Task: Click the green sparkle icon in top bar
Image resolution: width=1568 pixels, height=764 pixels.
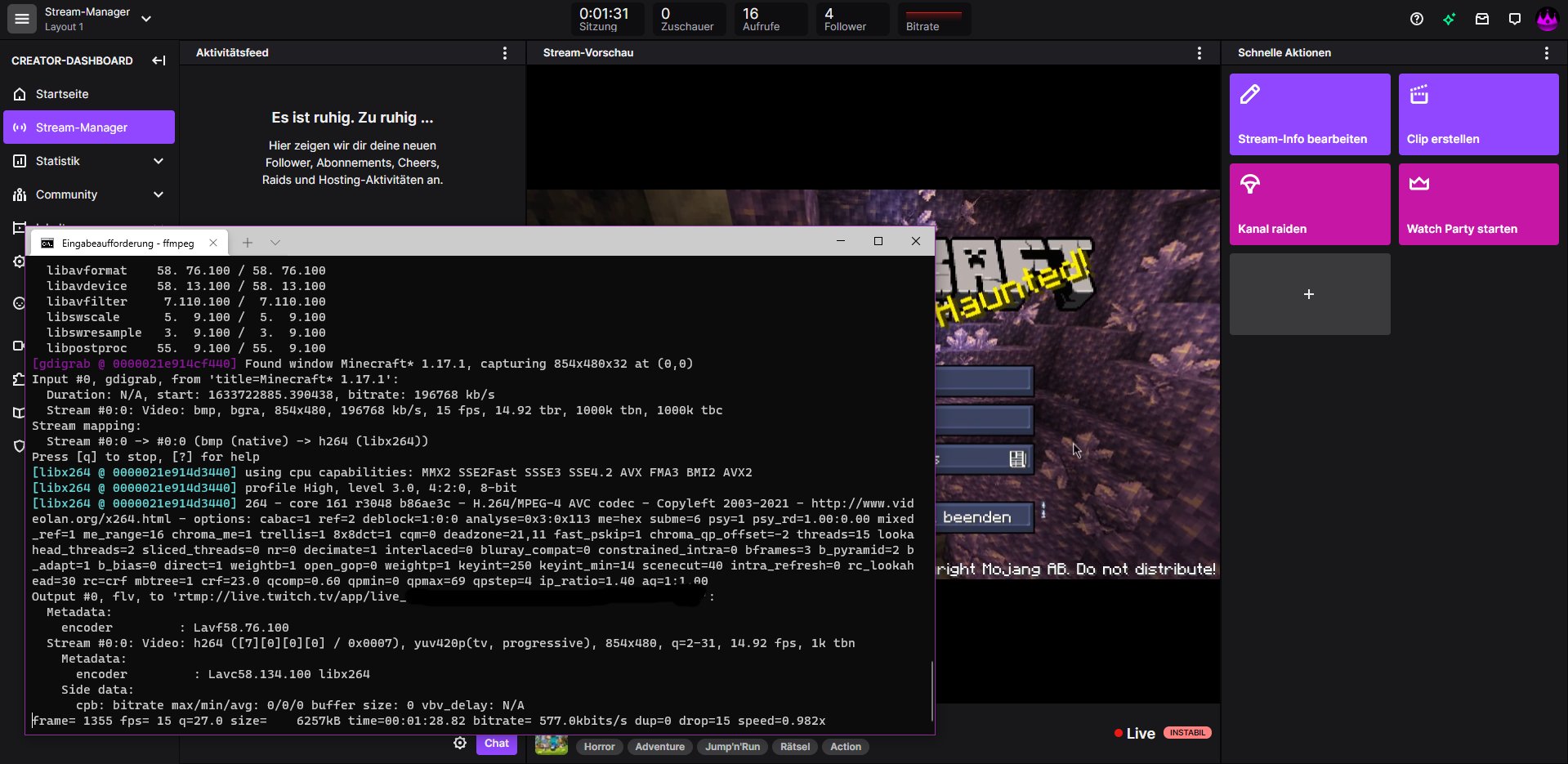Action: coord(1450,19)
